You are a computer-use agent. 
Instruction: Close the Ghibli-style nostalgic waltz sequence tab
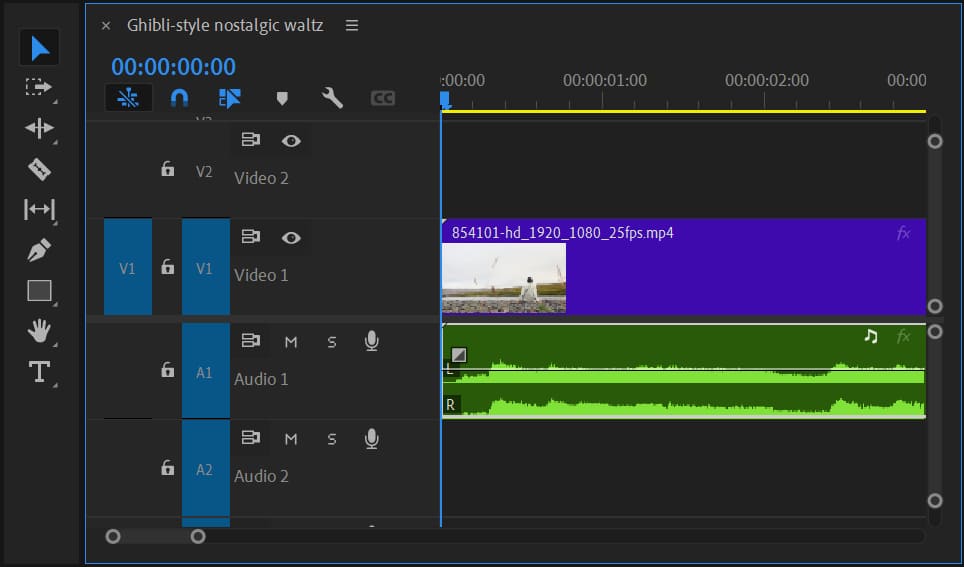coord(106,26)
